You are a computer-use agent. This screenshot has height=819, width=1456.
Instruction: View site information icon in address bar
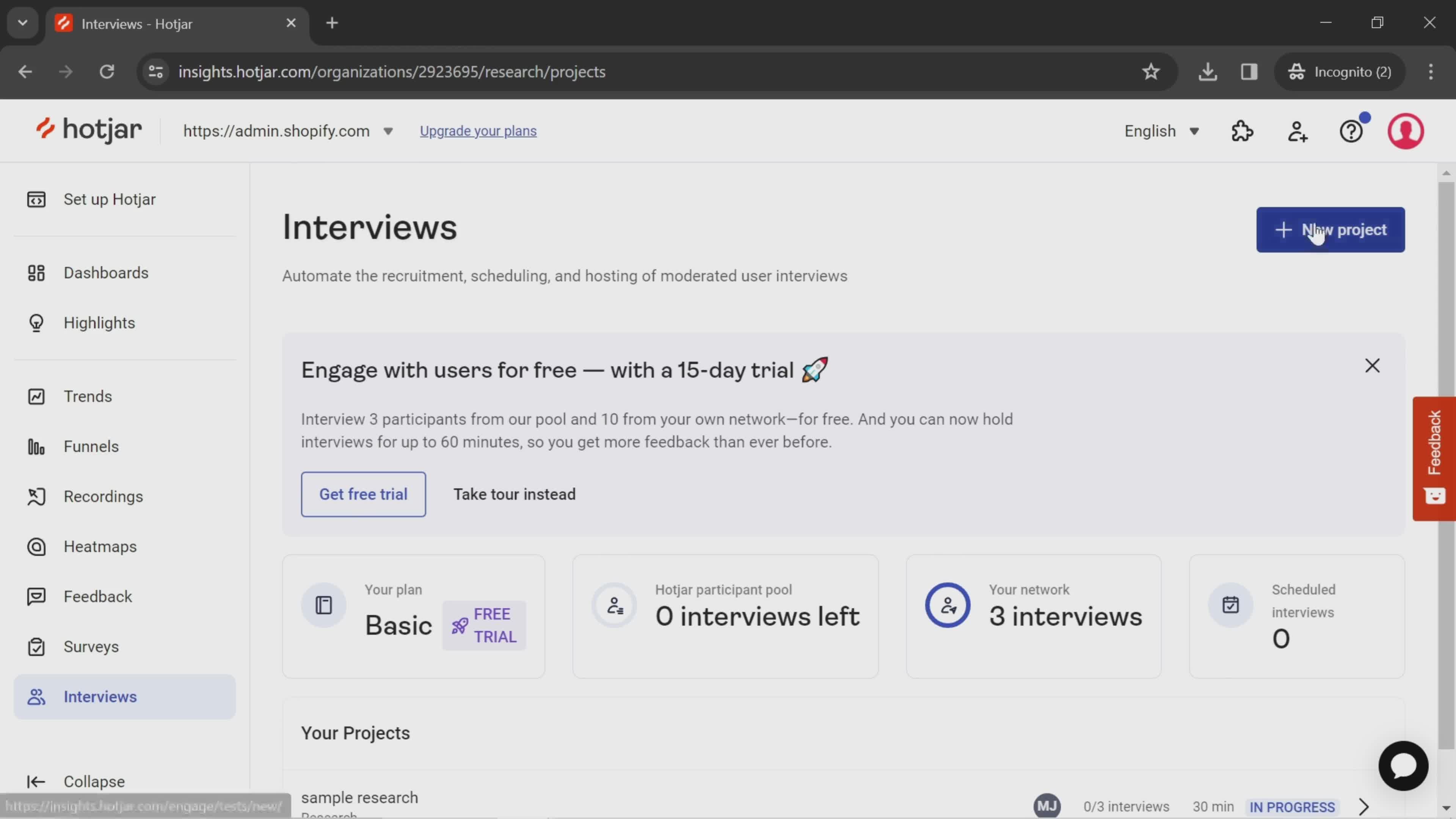pyautogui.click(x=156, y=72)
